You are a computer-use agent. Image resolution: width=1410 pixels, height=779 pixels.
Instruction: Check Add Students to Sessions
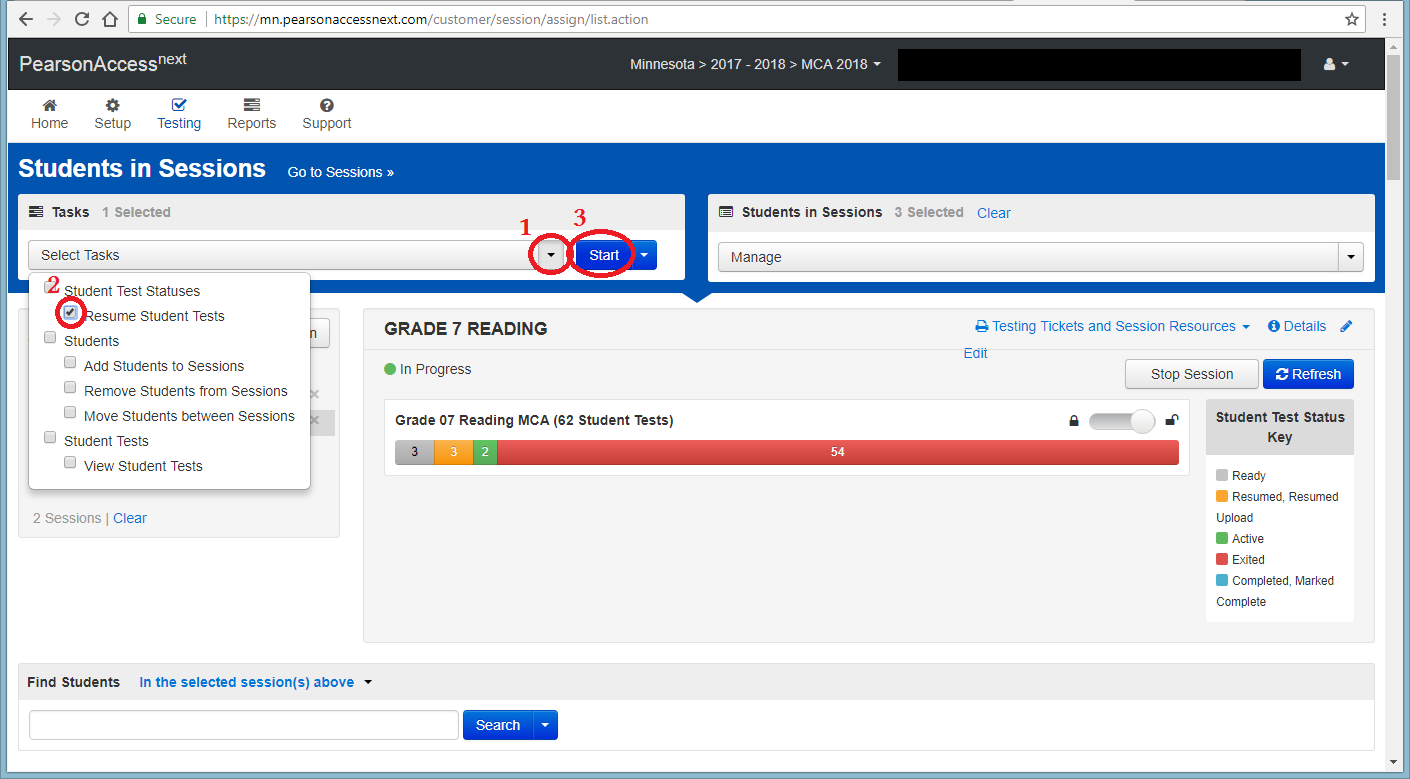[71, 363]
